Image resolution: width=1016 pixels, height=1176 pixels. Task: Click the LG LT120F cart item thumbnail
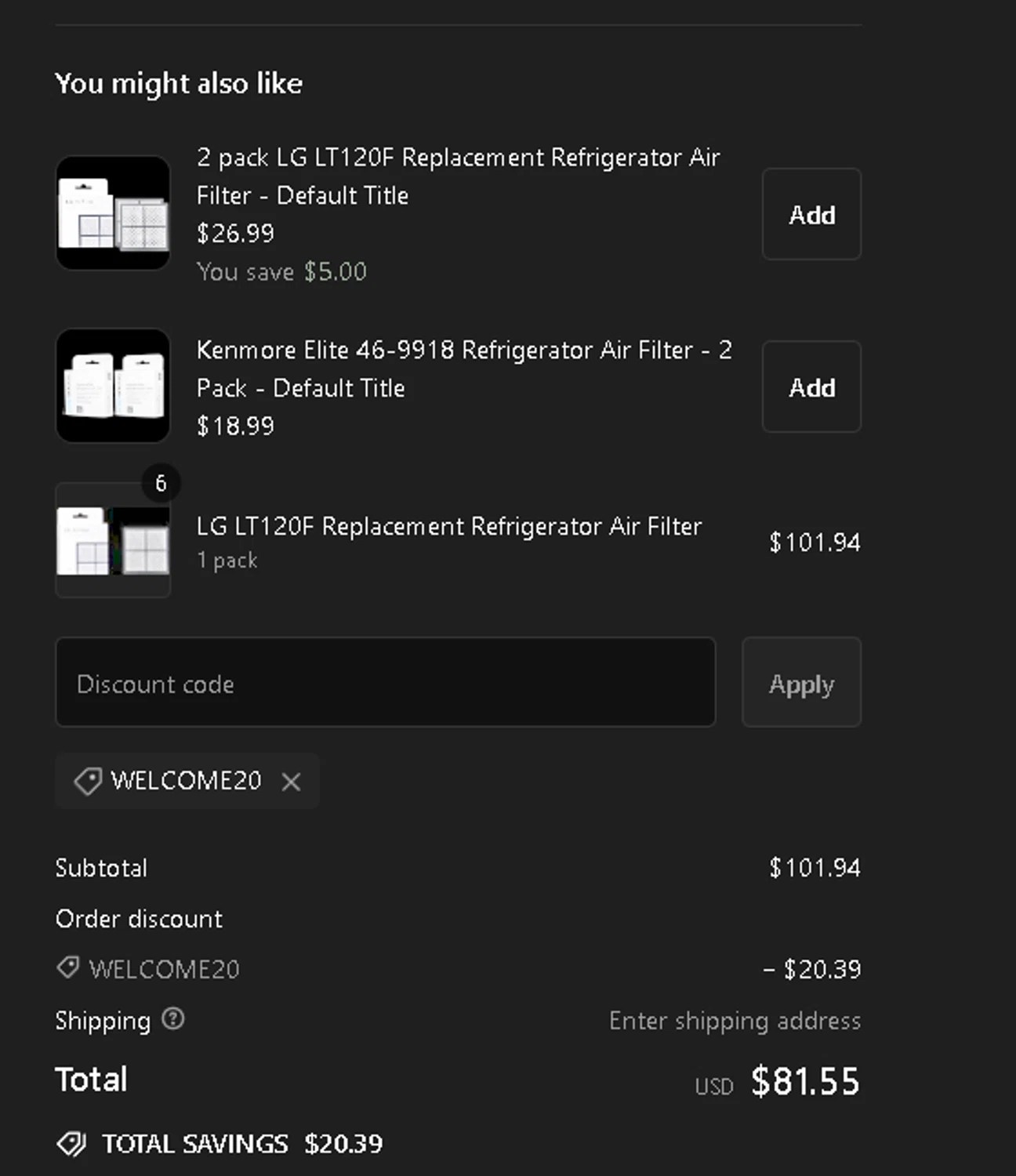113,541
